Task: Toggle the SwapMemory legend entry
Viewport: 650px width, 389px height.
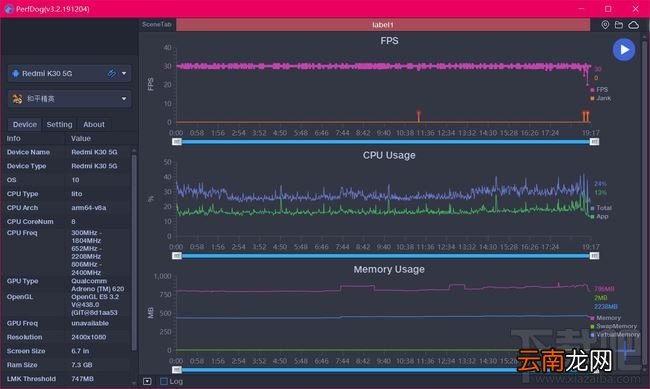Action: [x=614, y=326]
